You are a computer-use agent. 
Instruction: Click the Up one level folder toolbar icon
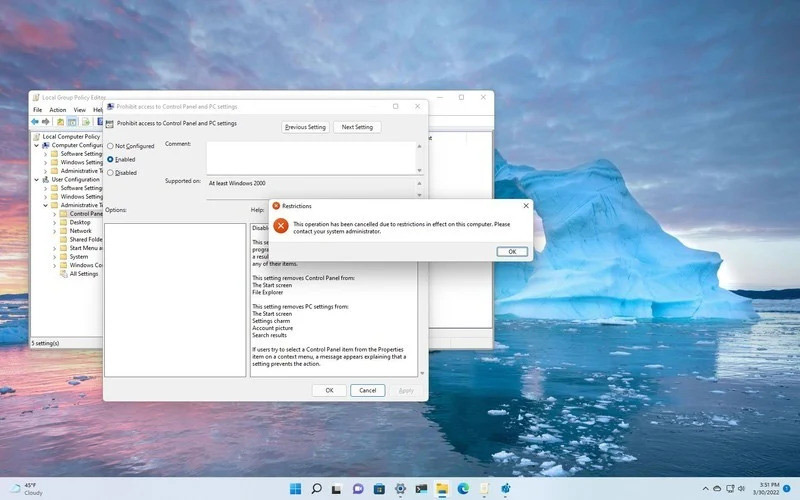[60, 122]
